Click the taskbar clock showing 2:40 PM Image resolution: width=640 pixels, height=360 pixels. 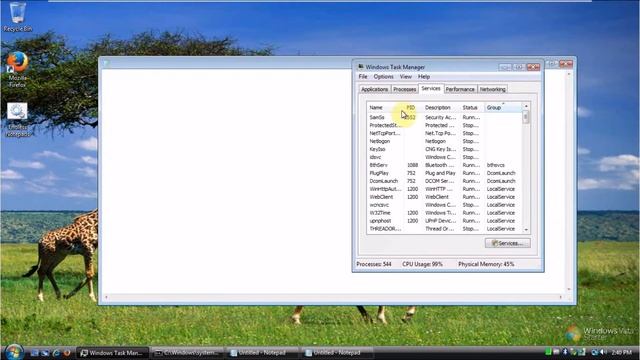coord(622,352)
